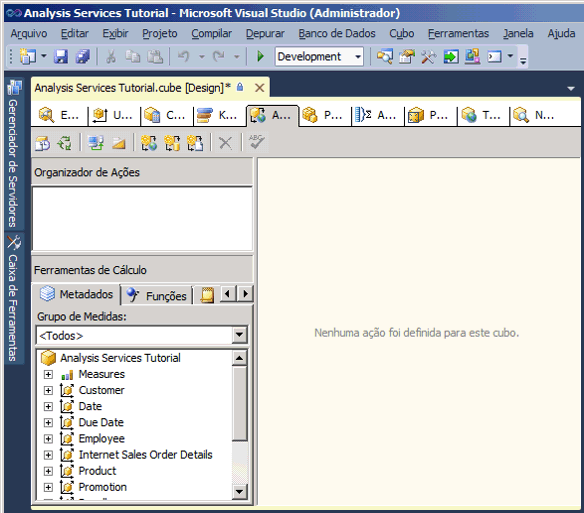Image resolution: width=584 pixels, height=513 pixels.
Task: Open the dropdown arrow beside New Project
Action: tap(44, 57)
